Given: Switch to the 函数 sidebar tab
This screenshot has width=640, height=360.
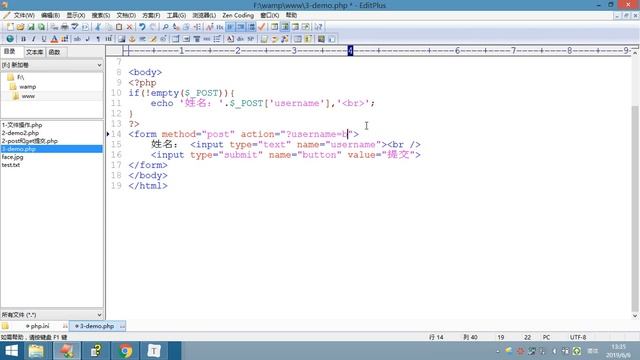Looking at the screenshot, I should pyautogui.click(x=54, y=52).
